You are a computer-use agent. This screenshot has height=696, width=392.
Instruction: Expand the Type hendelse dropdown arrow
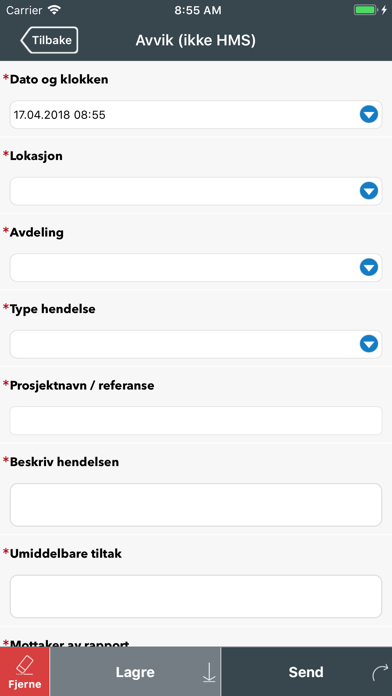[x=368, y=344]
